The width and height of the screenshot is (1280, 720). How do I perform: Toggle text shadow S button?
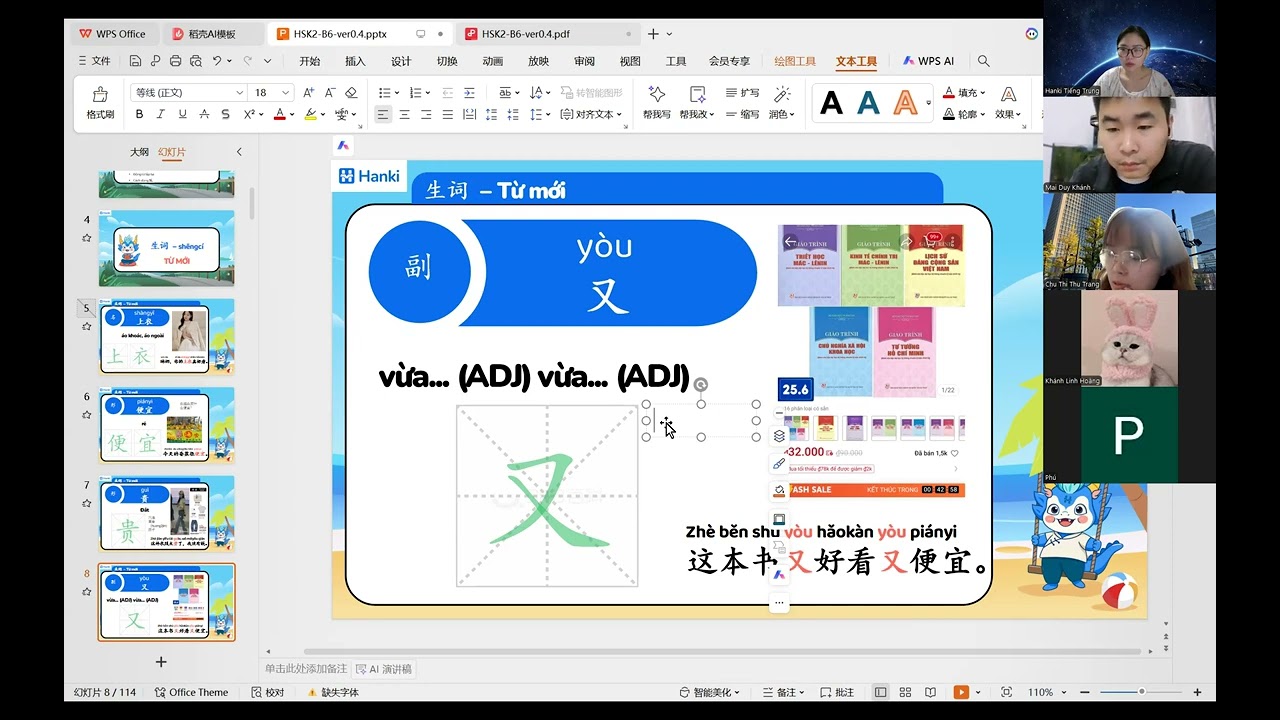point(225,114)
